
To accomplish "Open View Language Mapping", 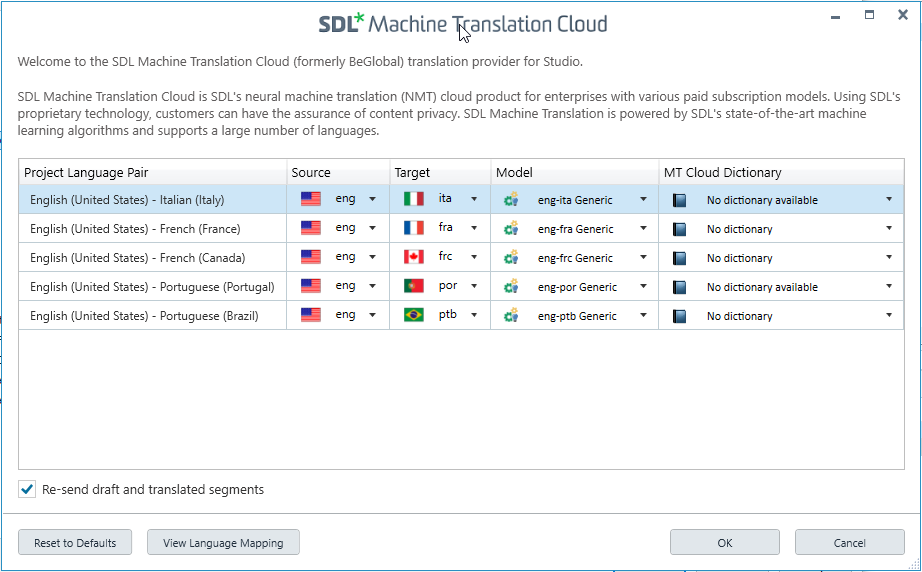I will pos(223,543).
